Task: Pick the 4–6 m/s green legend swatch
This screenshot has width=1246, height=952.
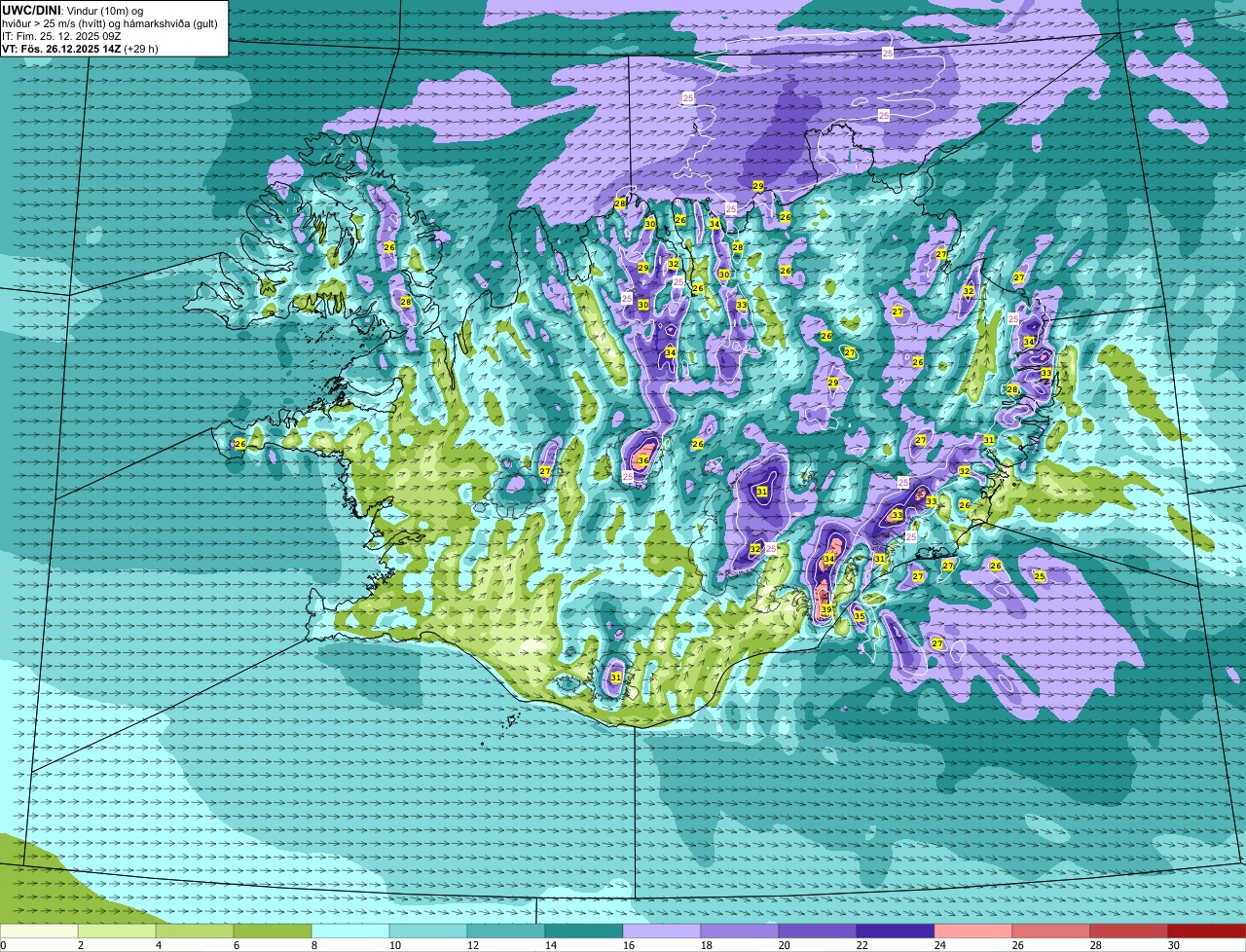Action: click(x=195, y=932)
